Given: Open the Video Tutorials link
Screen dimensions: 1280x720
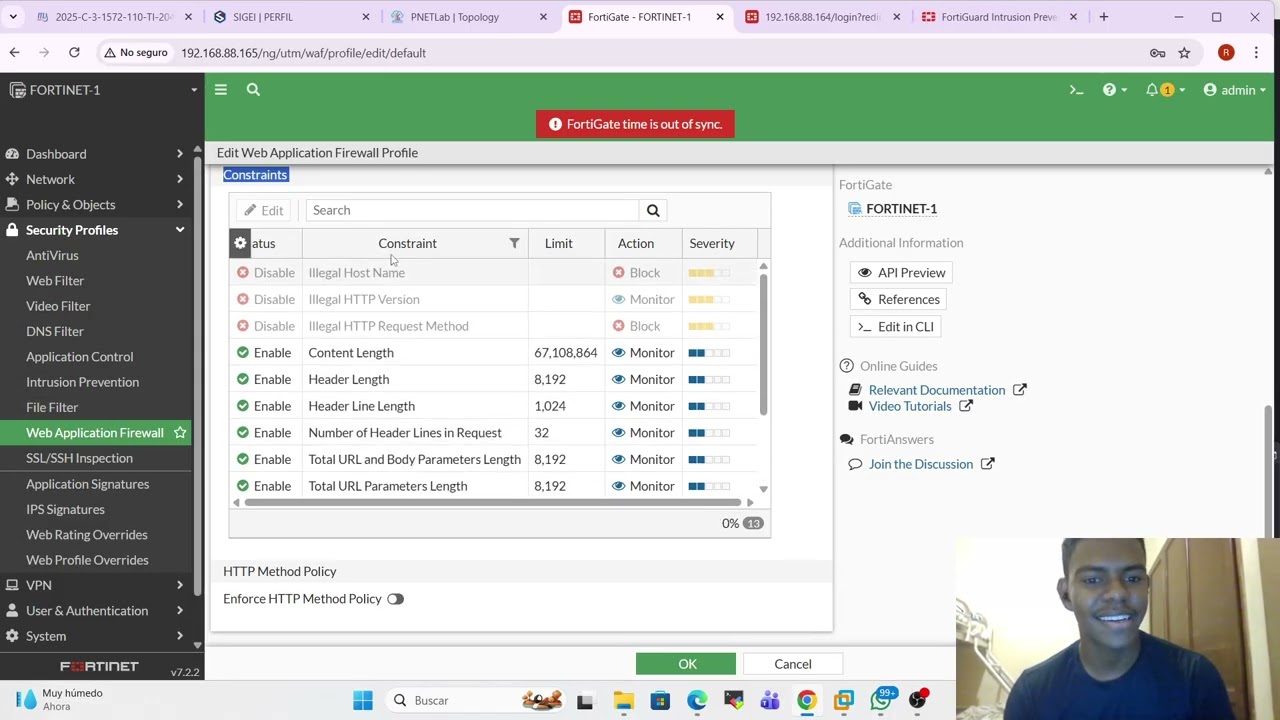Looking at the screenshot, I should click(x=910, y=406).
